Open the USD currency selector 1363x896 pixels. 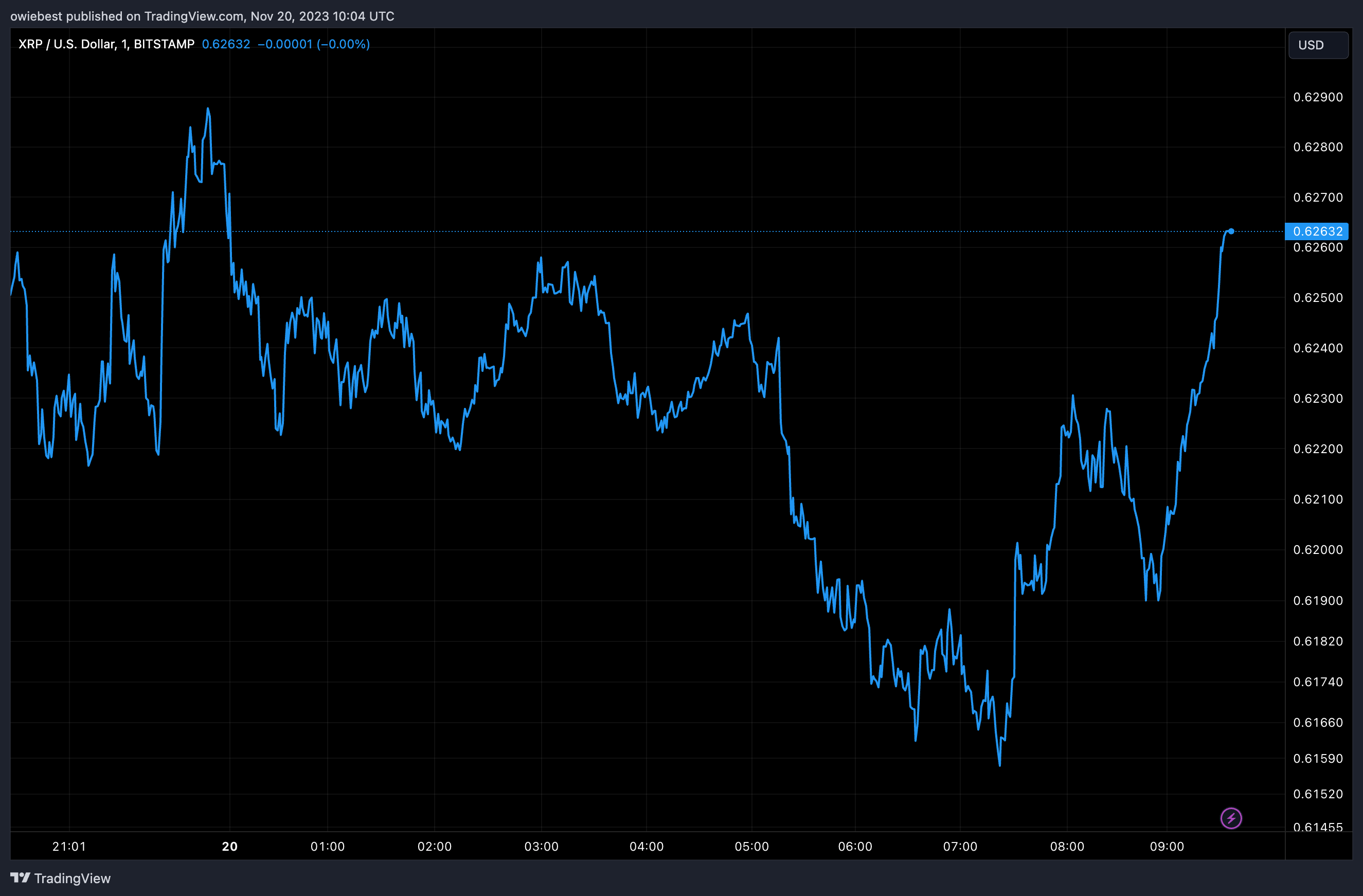(x=1318, y=45)
